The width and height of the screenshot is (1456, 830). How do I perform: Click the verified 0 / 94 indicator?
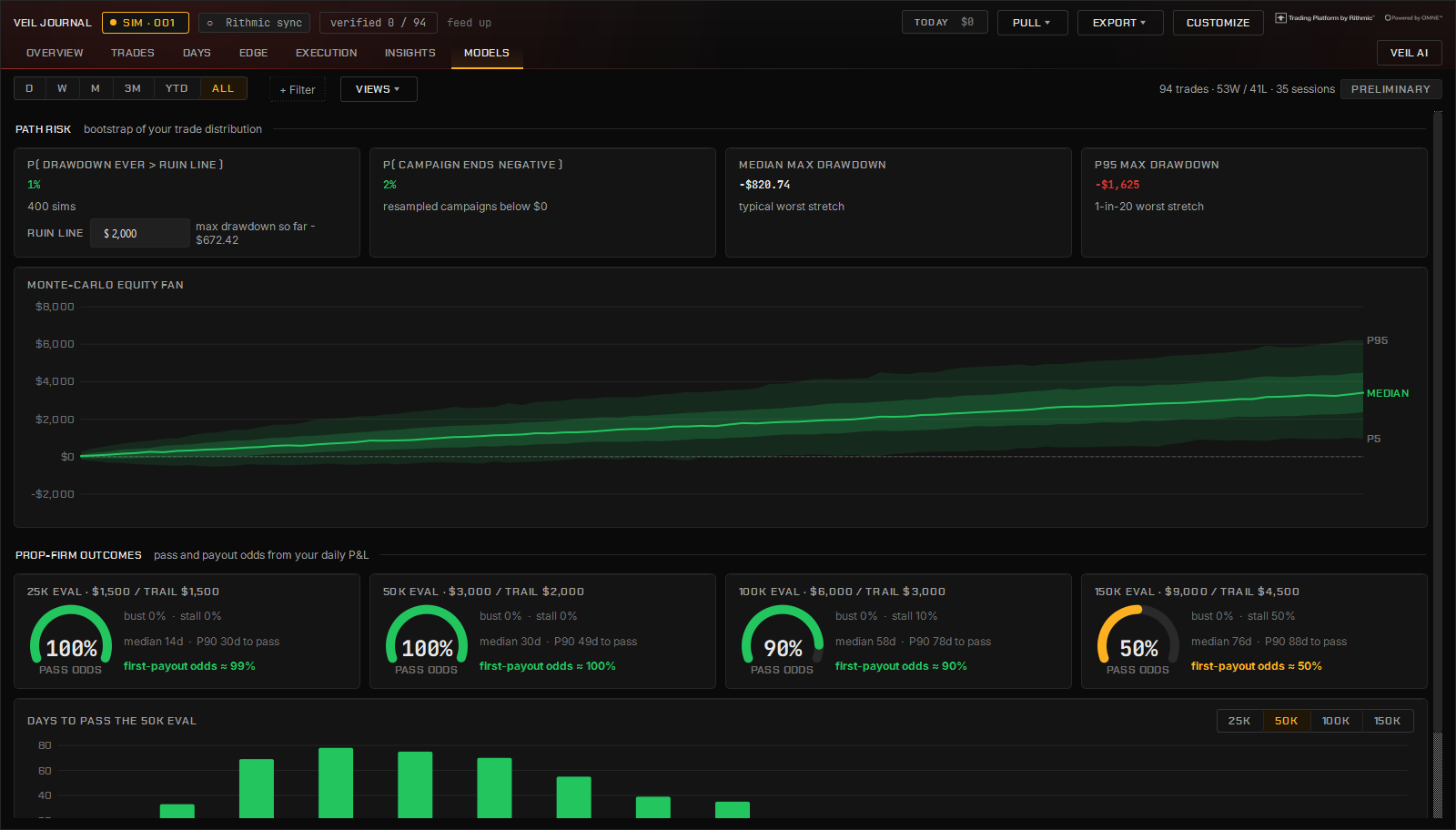379,23
